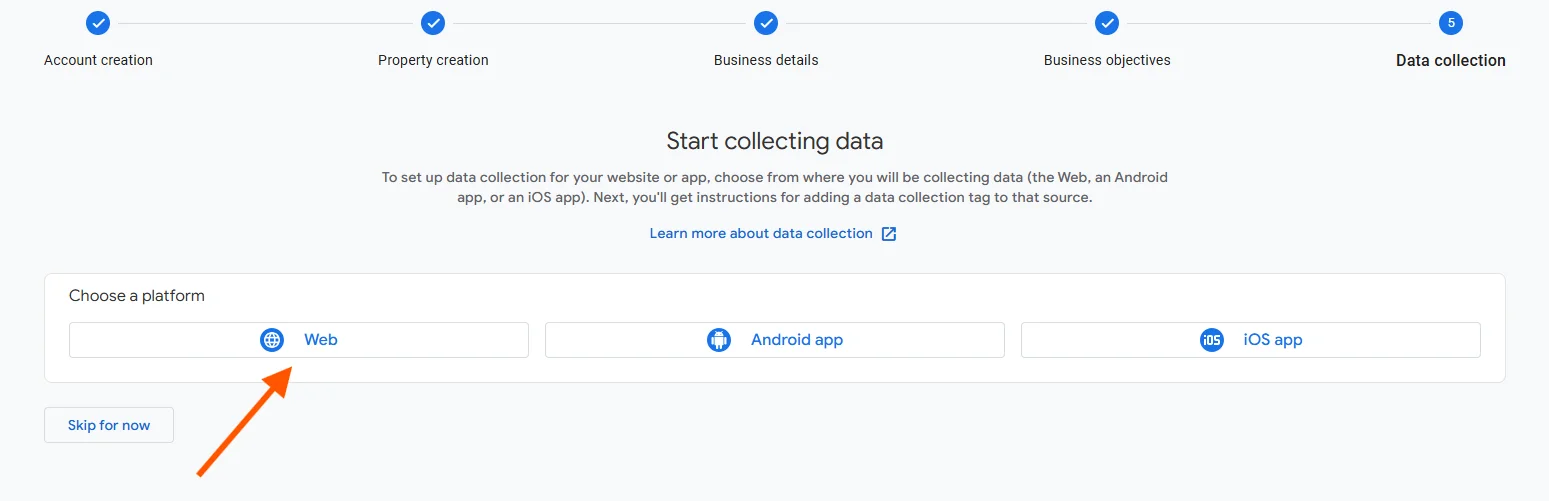Open the Property creation step label

coord(433,60)
